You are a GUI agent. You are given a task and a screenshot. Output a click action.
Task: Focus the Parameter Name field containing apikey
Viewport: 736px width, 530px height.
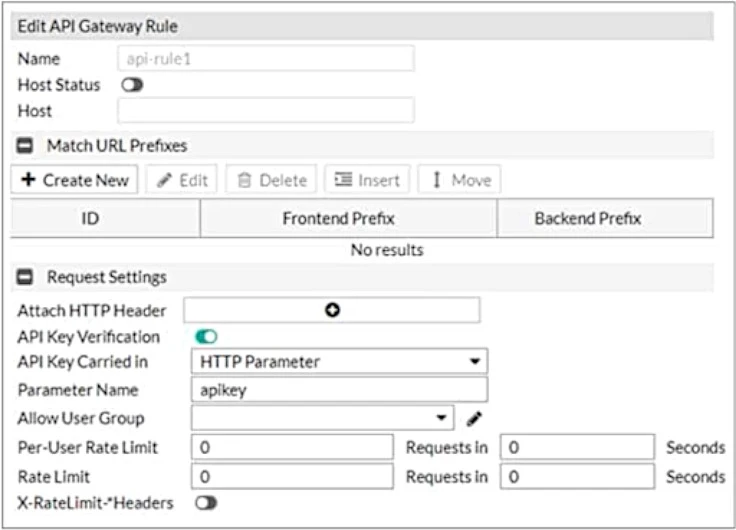[338, 390]
